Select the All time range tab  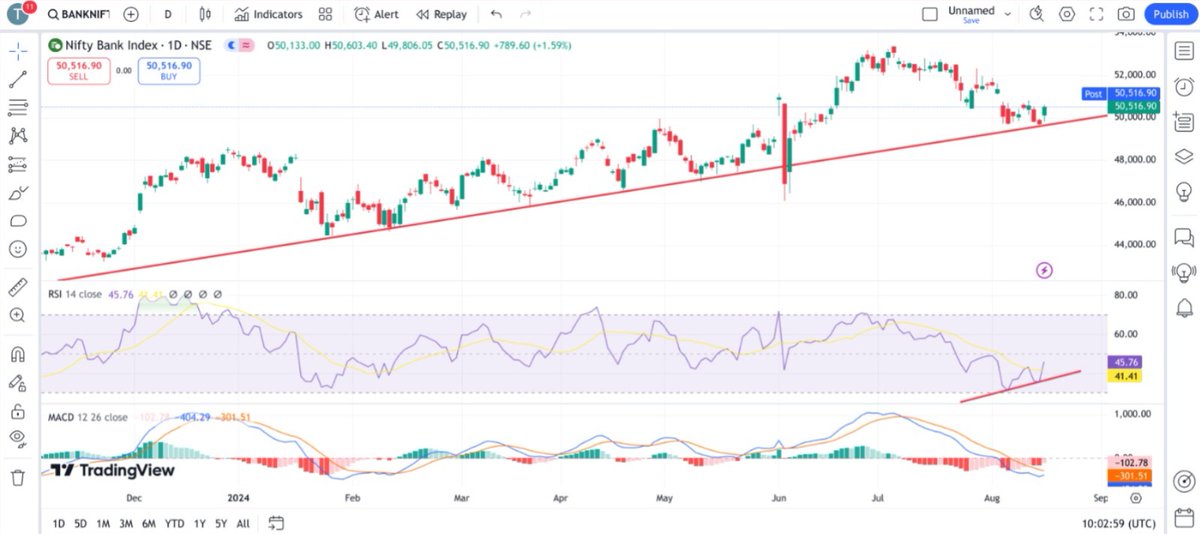243,523
